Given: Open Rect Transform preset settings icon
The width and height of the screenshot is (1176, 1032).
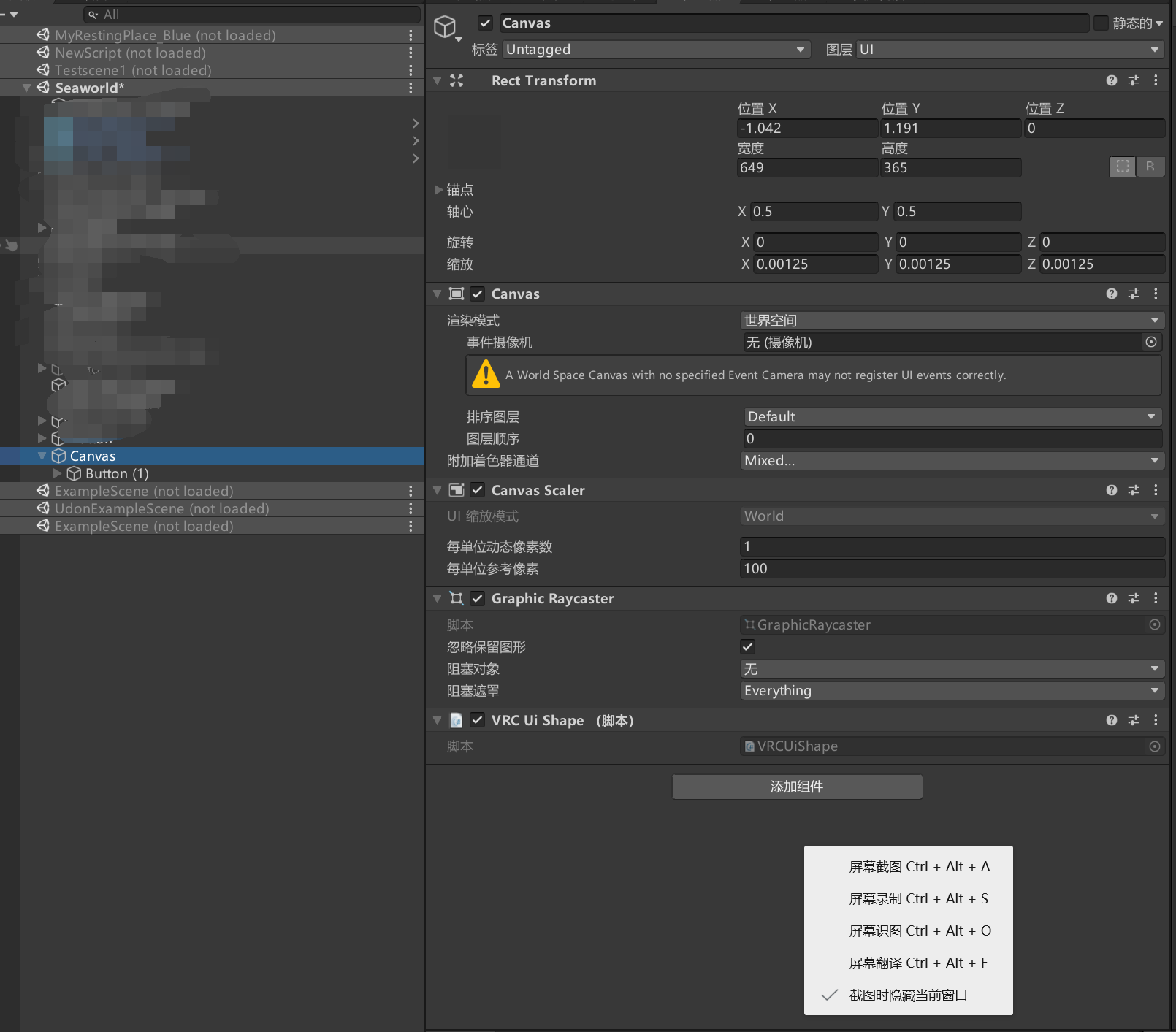Looking at the screenshot, I should point(1134,80).
